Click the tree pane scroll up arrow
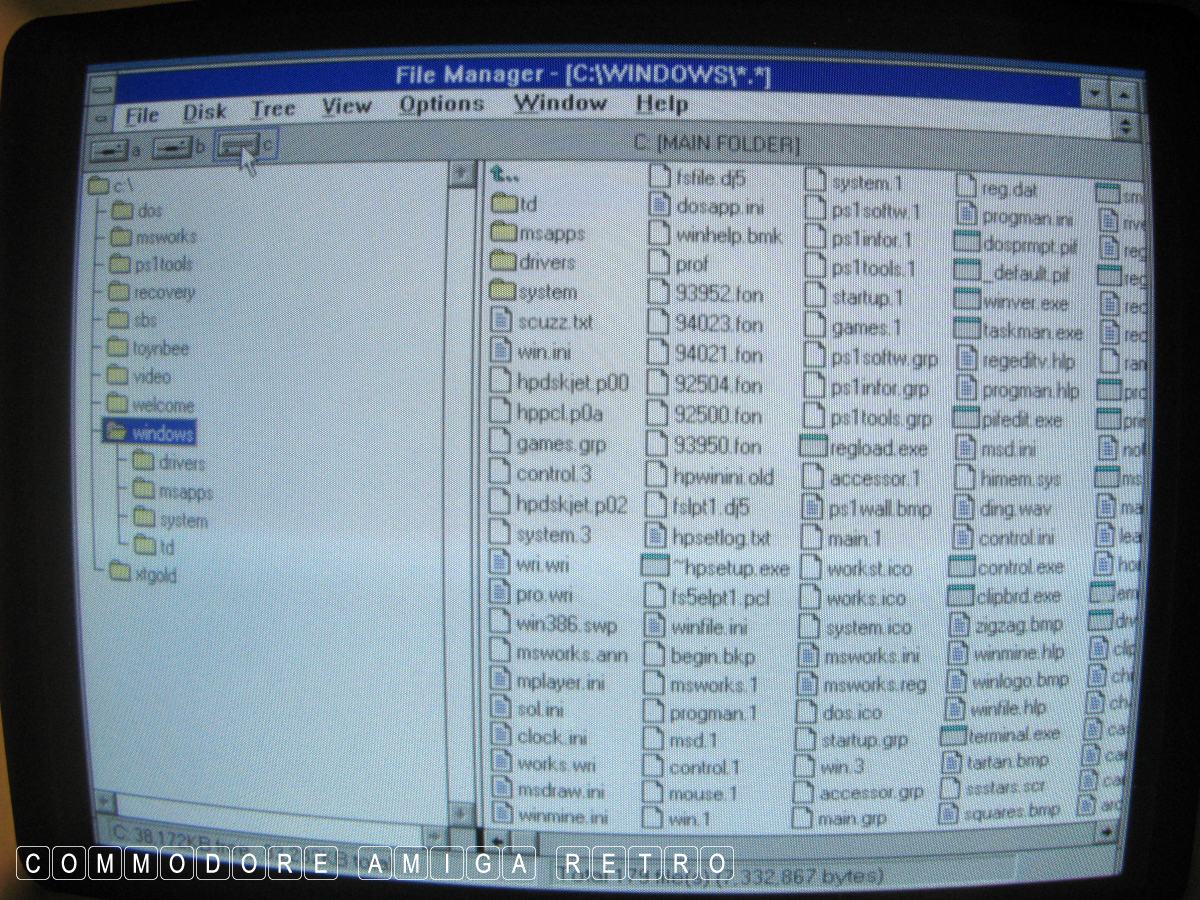The image size is (1200, 900). (461, 174)
